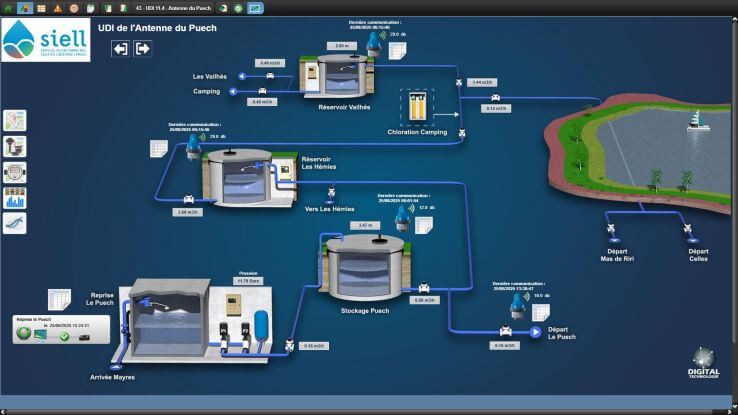Click the siell logo
This screenshot has height=415, width=738.
point(45,41)
